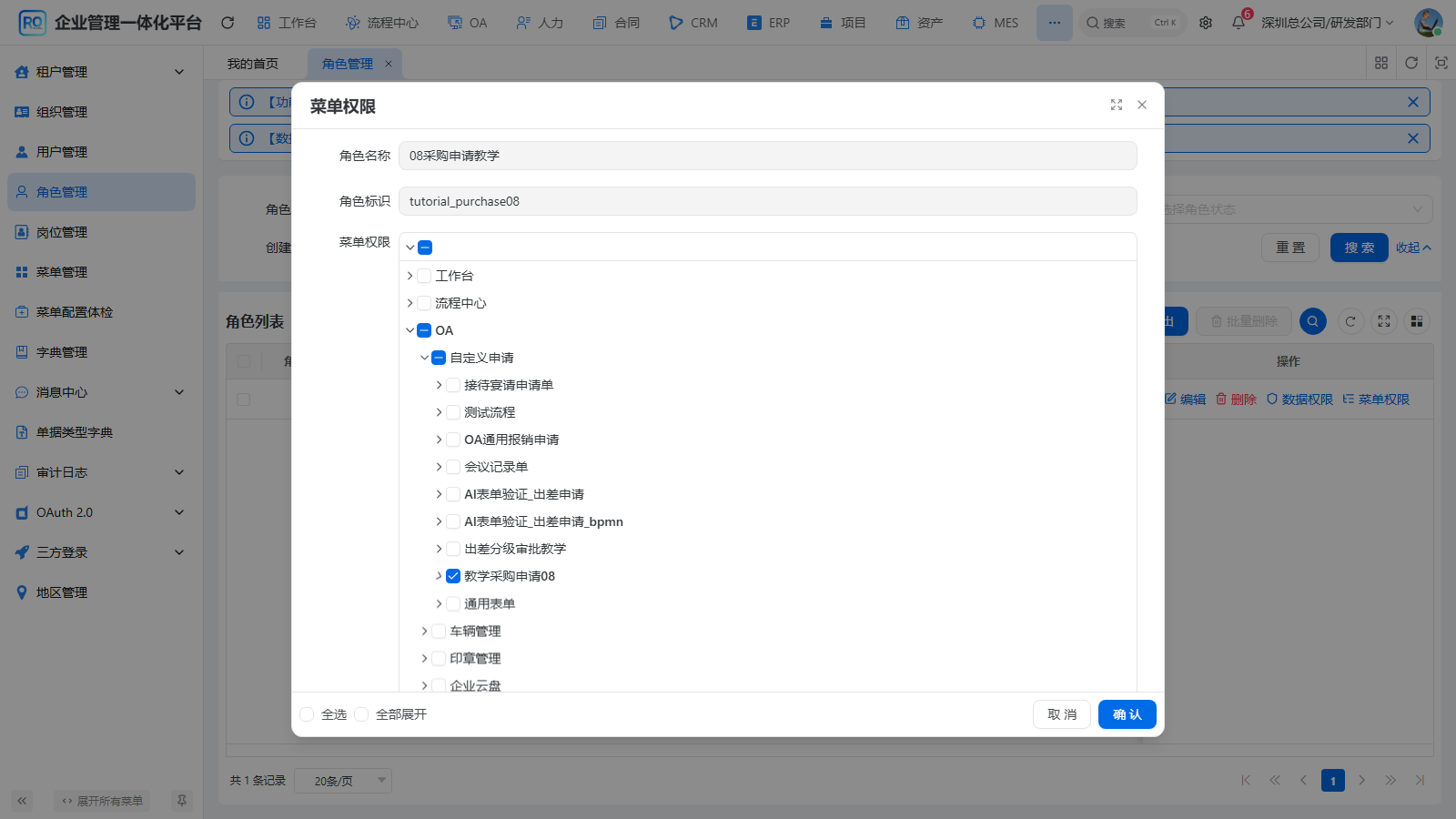The width and height of the screenshot is (1456, 819).
Task: Click the 数据权限 link in table row
Action: 1299,399
